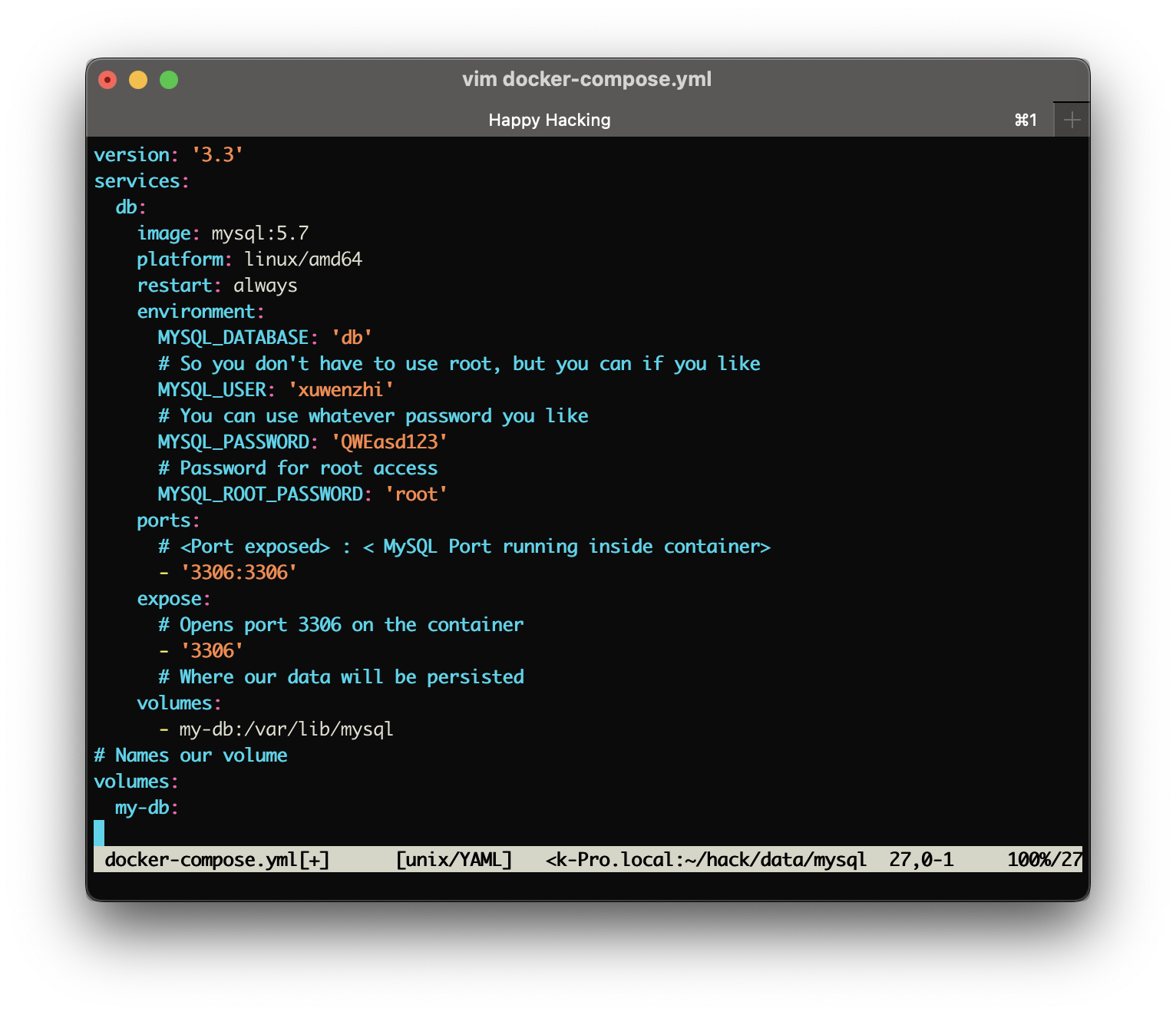Place cursor on the version '3.3' line

tap(168, 155)
